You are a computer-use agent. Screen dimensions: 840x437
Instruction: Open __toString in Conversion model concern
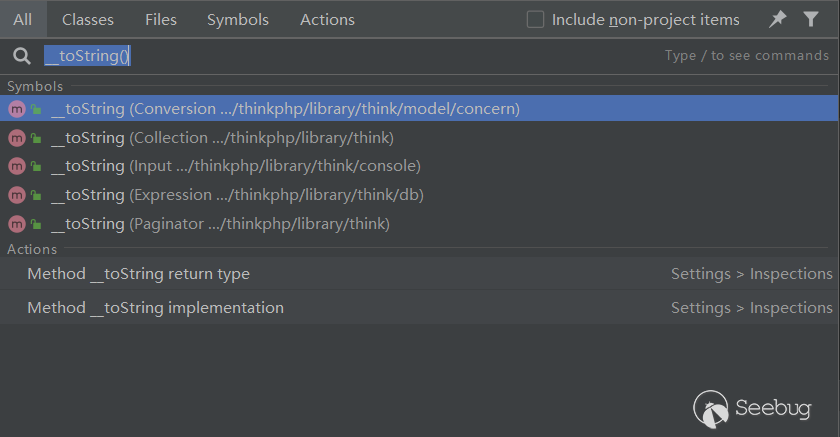click(285, 109)
